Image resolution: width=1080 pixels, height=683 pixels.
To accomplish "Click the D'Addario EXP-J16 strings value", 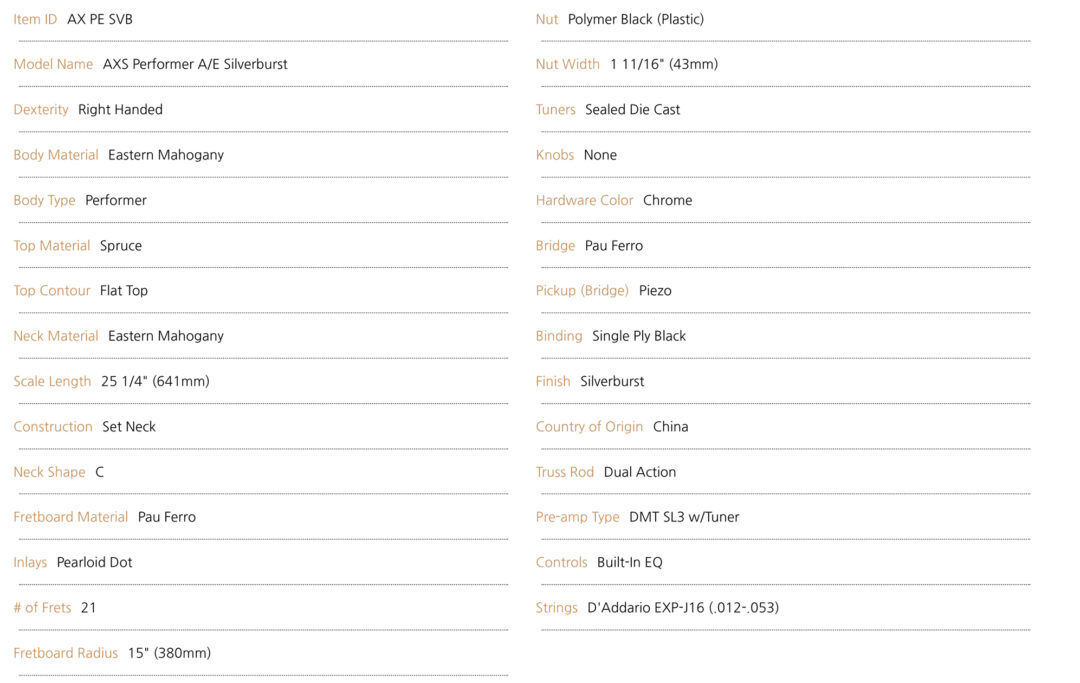I will coord(683,607).
